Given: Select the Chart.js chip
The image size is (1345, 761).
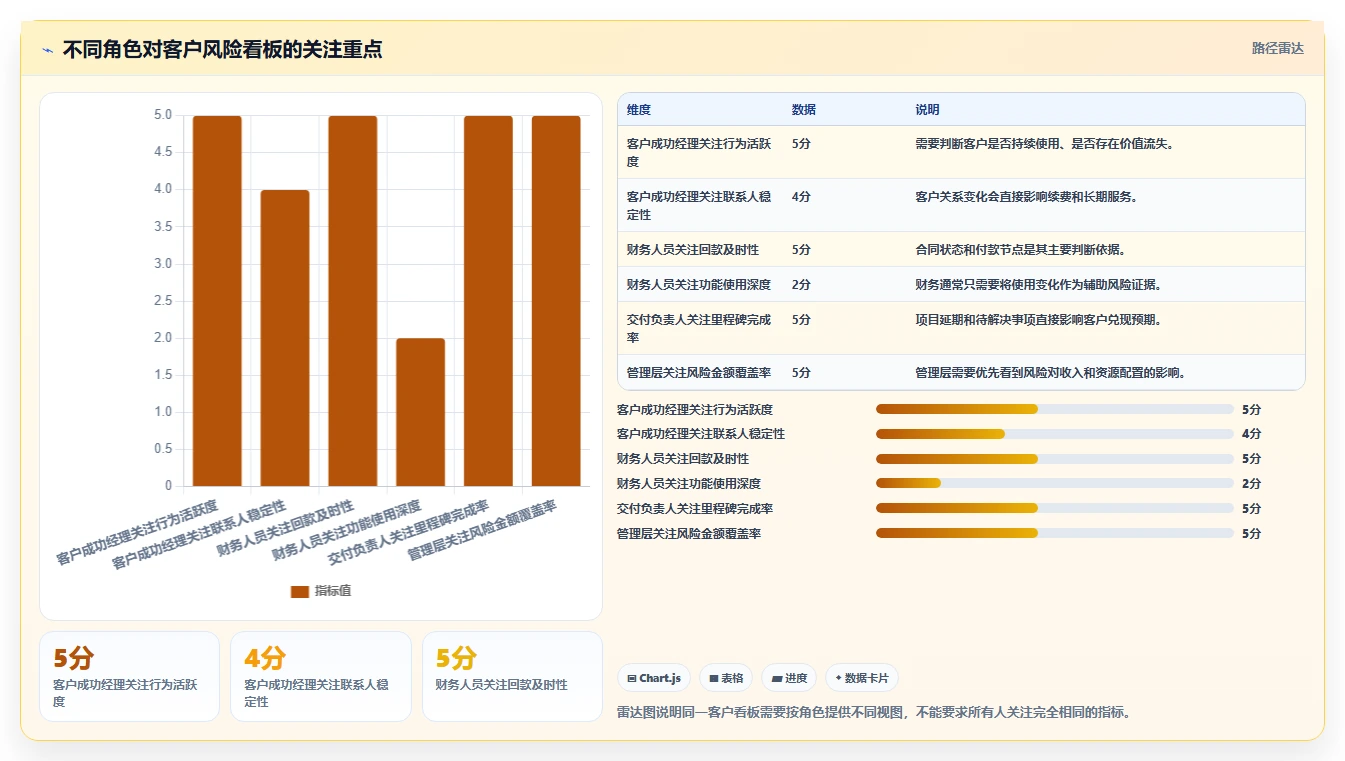Looking at the screenshot, I should pos(654,678).
